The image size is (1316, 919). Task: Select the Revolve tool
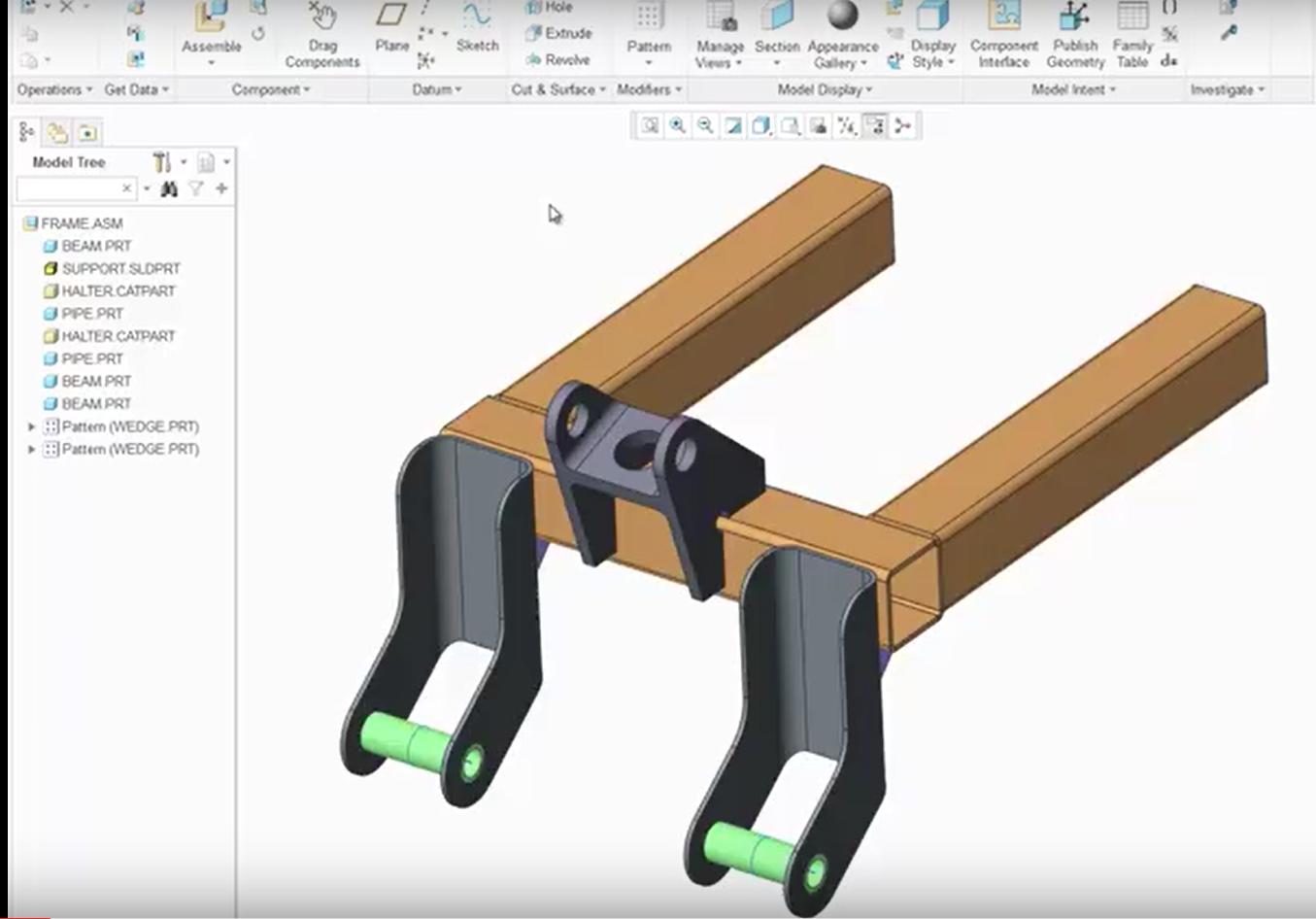557,59
